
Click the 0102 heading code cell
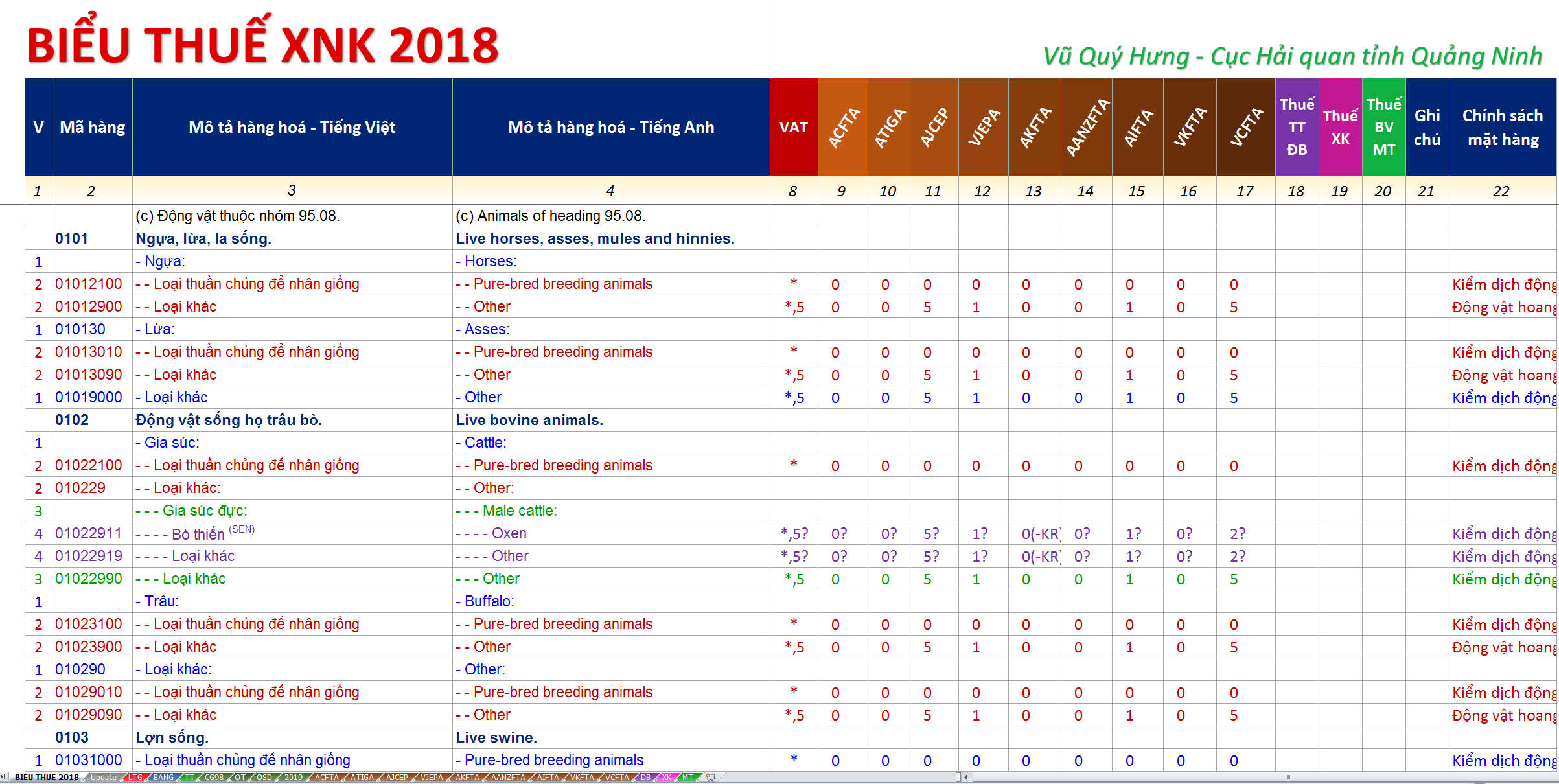(x=72, y=420)
